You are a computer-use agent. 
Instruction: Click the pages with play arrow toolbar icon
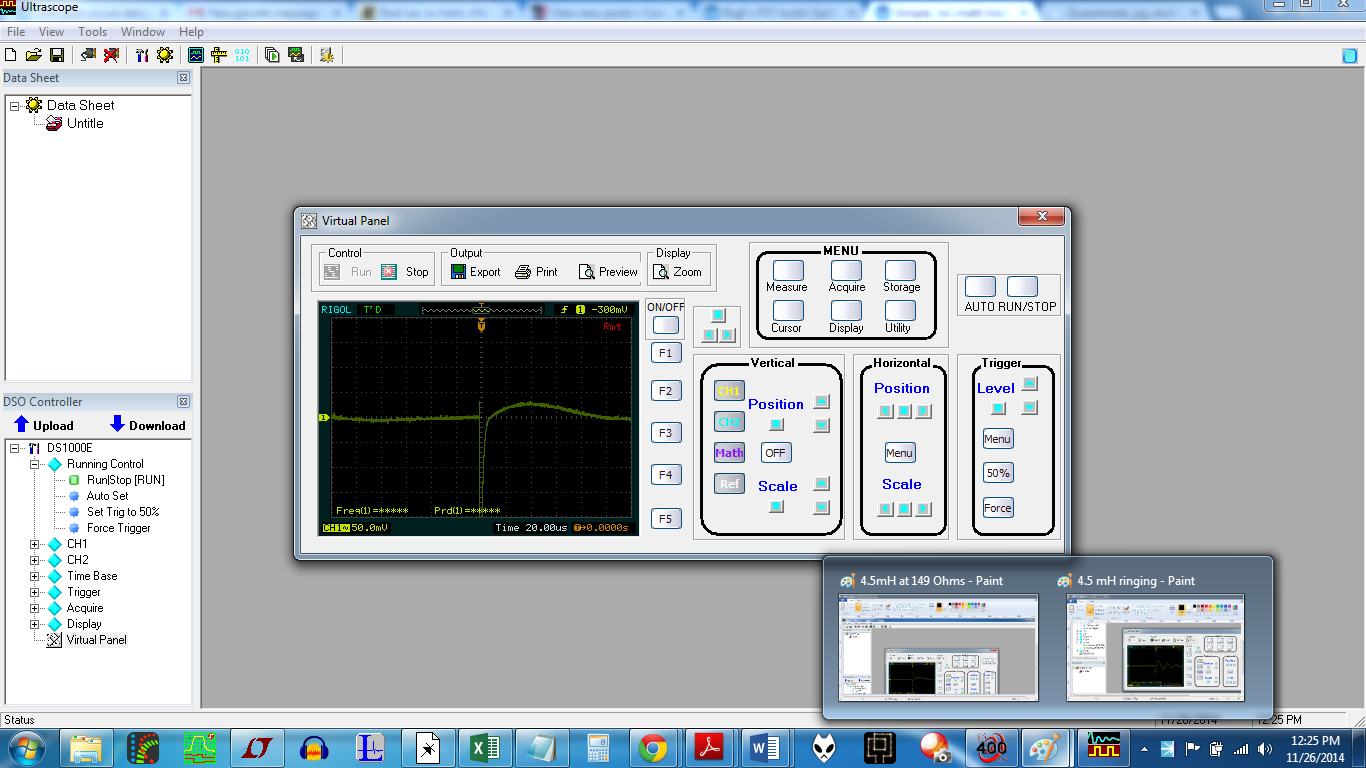273,55
